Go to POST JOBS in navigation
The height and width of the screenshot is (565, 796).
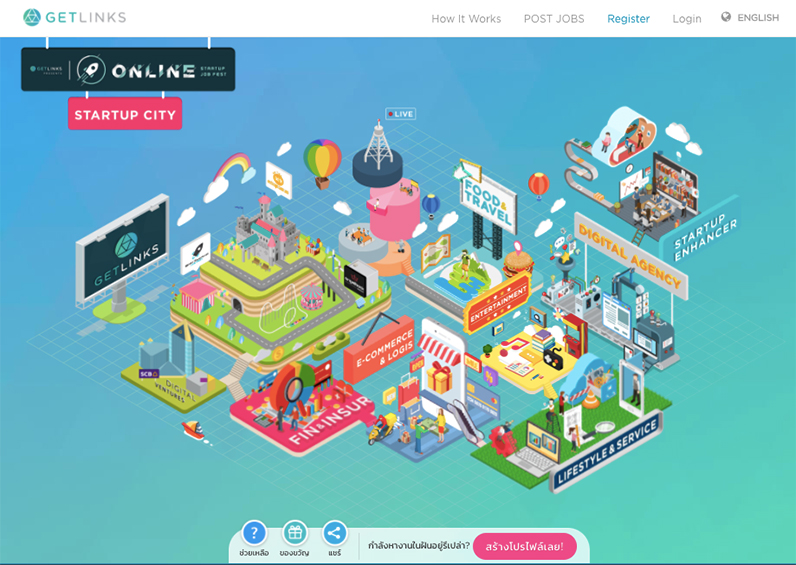tap(554, 19)
